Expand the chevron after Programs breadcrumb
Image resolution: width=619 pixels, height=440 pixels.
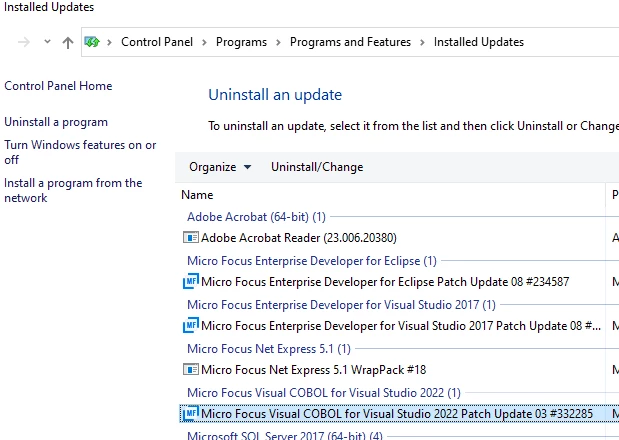pos(278,42)
